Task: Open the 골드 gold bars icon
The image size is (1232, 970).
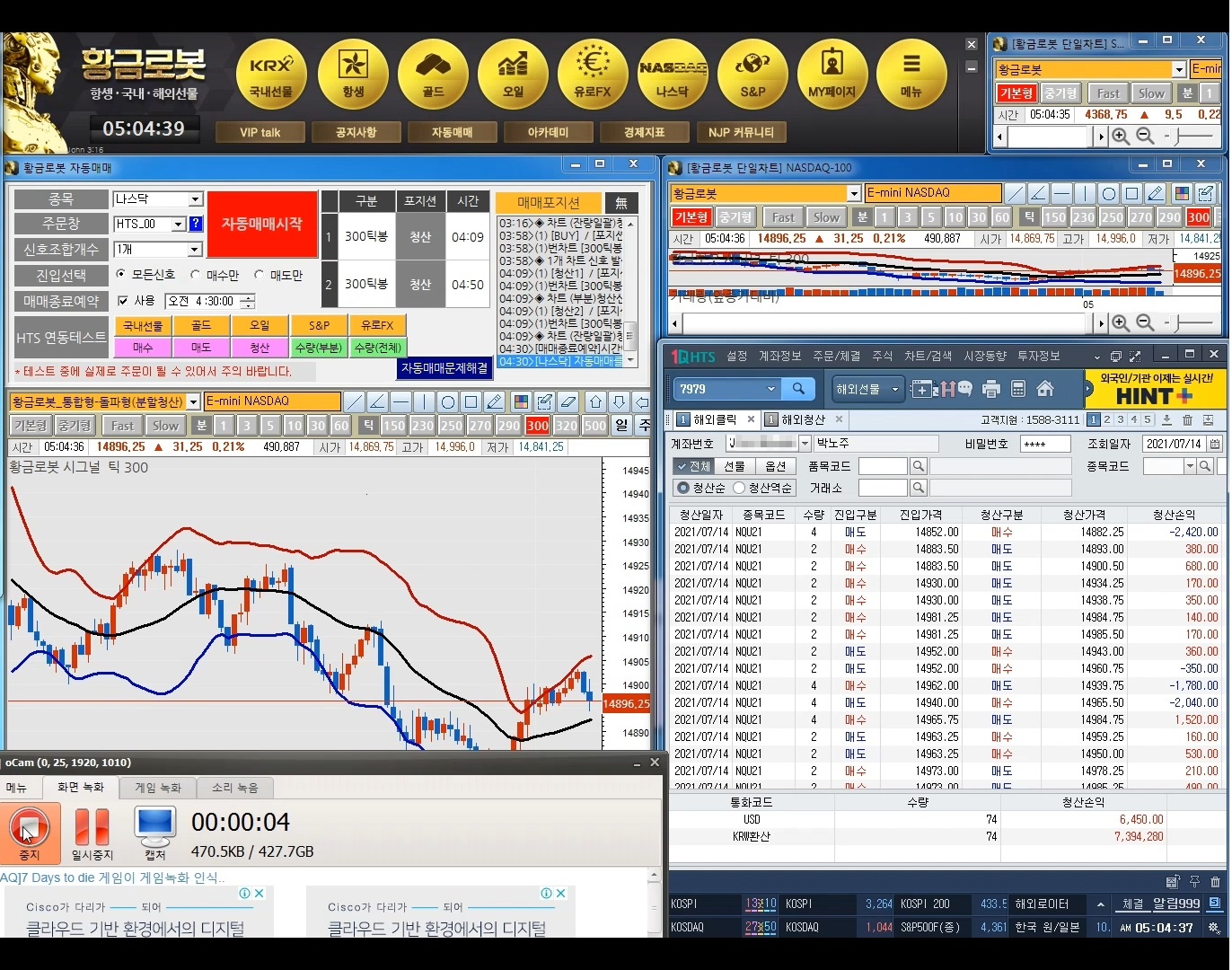Action: click(433, 75)
